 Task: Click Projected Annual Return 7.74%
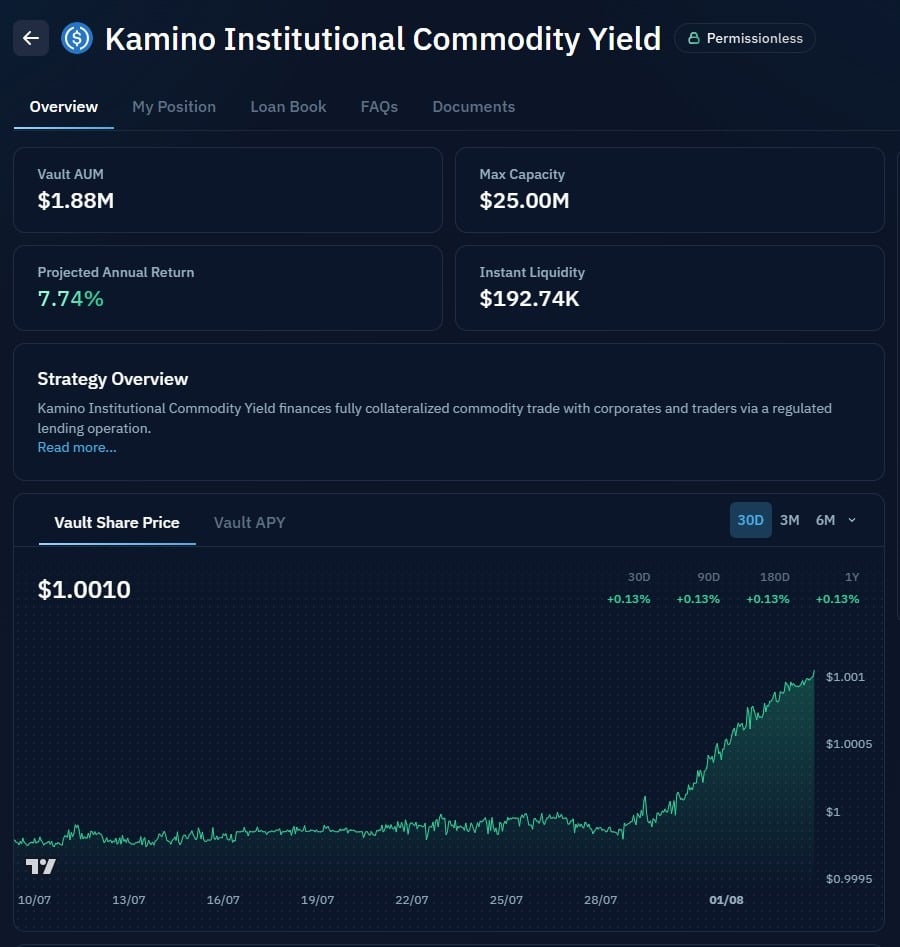[x=71, y=298]
